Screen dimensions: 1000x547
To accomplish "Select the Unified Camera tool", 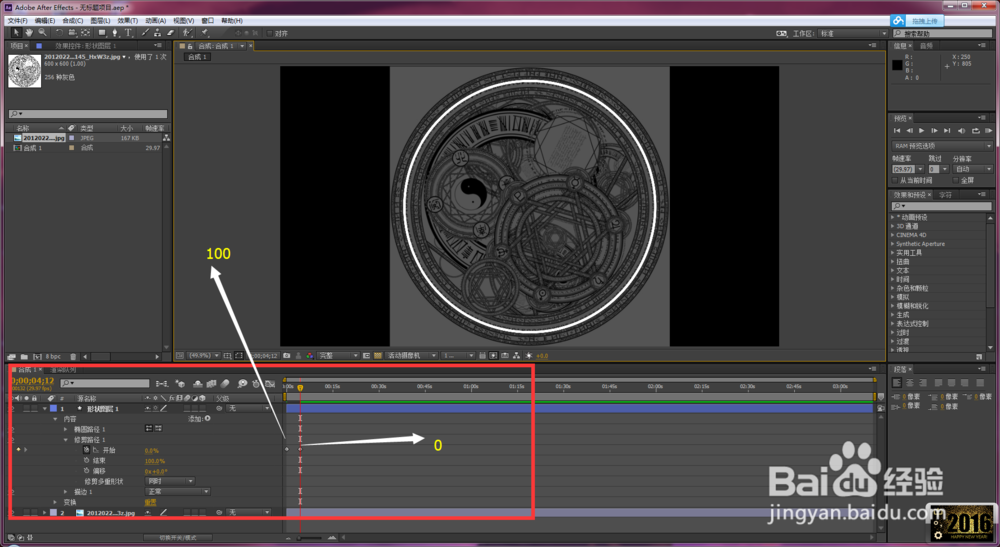I will coord(72,33).
